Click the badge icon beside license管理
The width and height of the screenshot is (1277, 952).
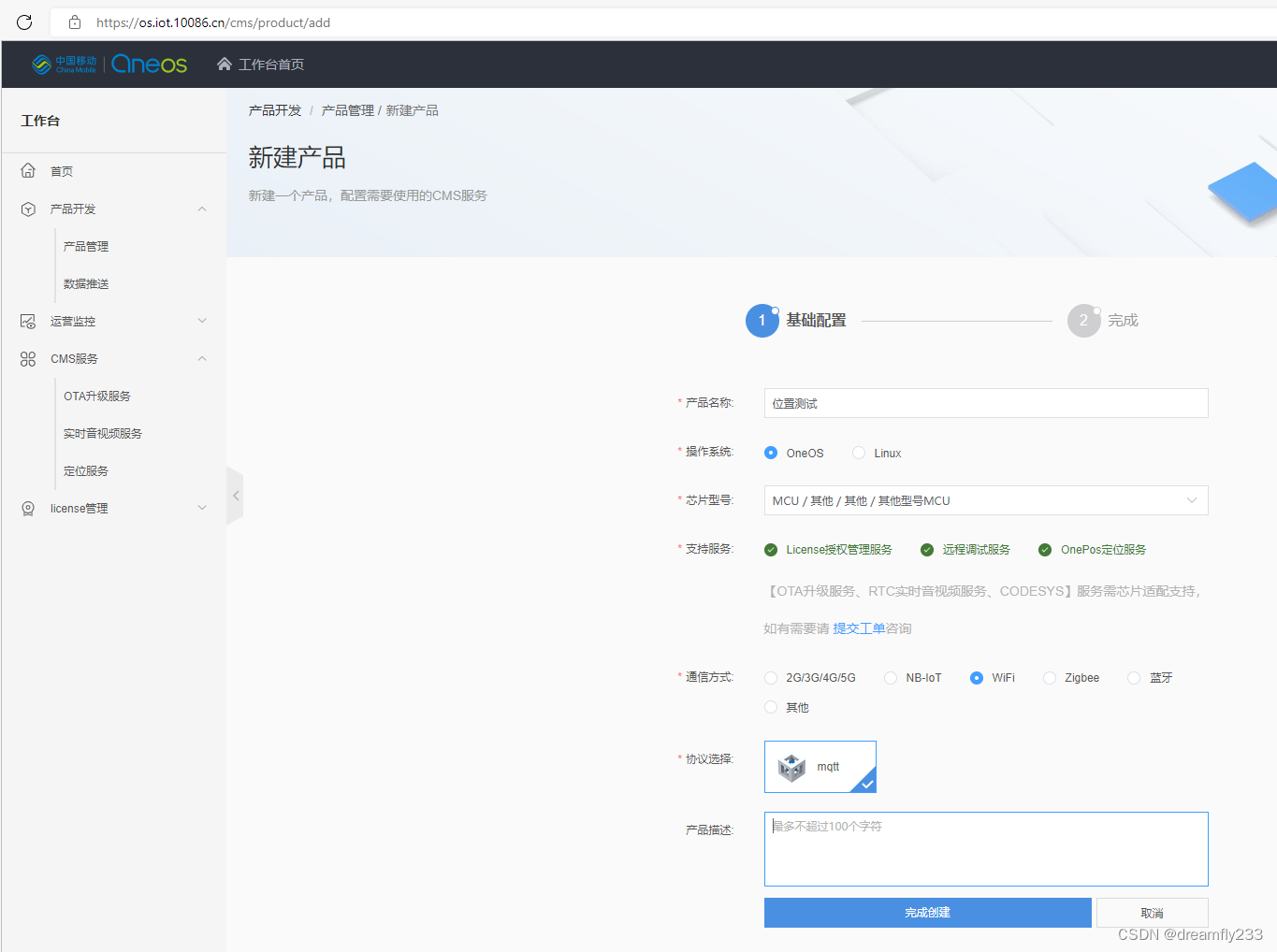click(28, 508)
